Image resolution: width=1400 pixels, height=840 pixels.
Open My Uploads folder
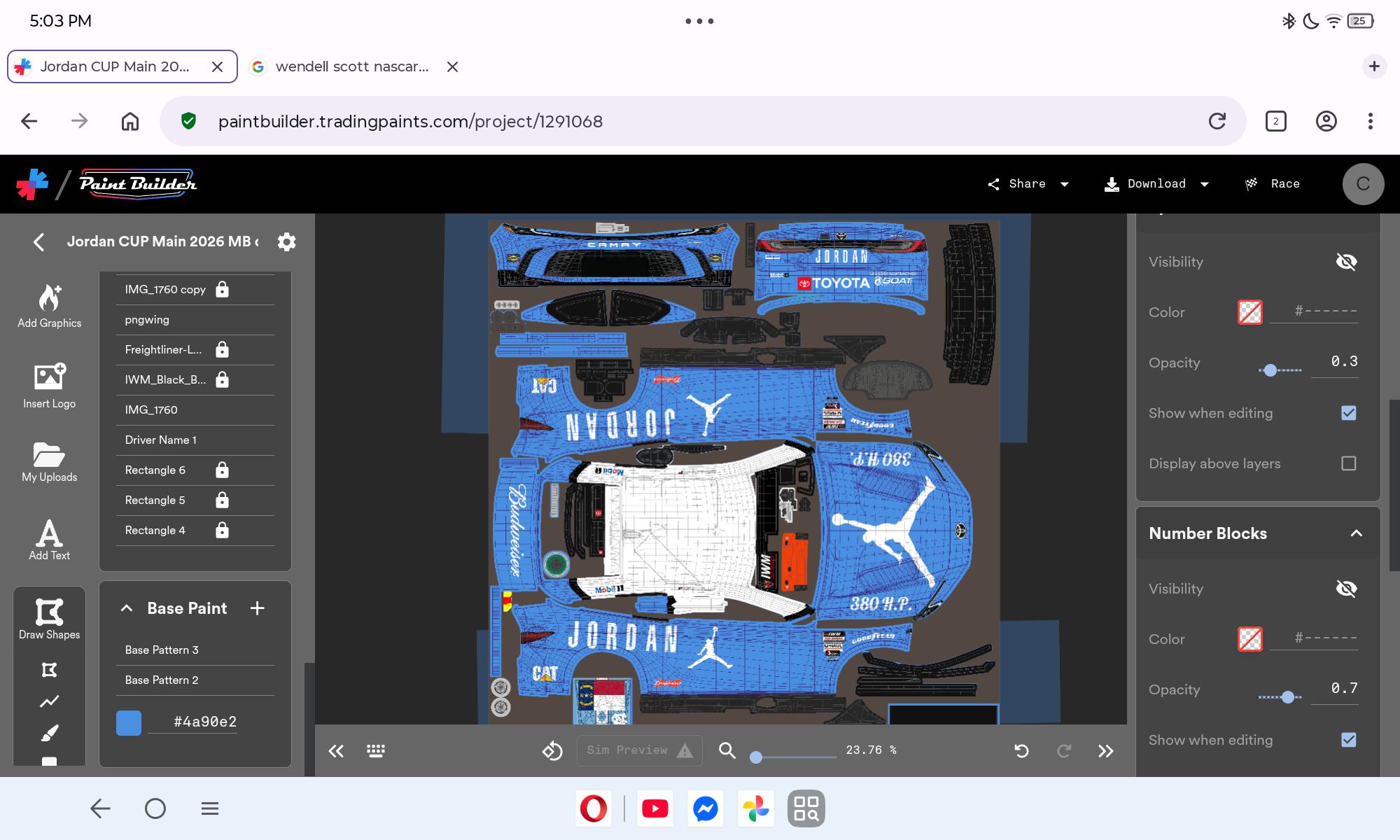(49, 462)
